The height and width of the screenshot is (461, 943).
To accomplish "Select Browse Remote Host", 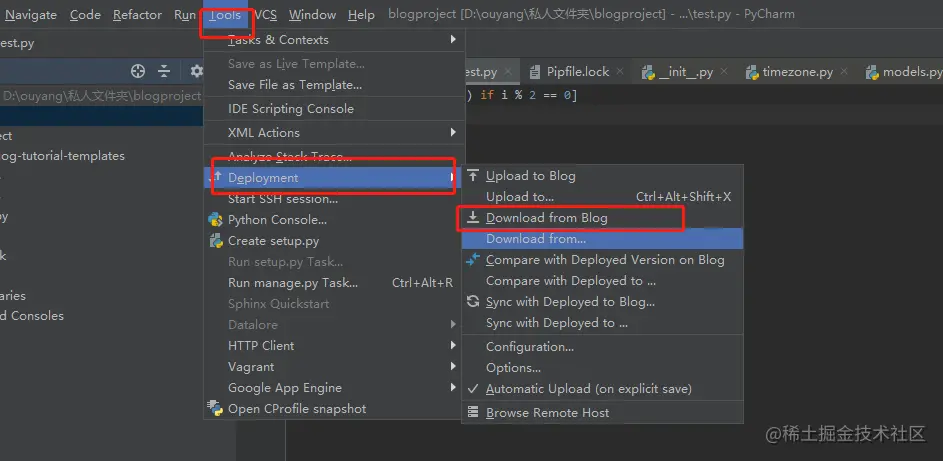I will click(x=602, y=413).
